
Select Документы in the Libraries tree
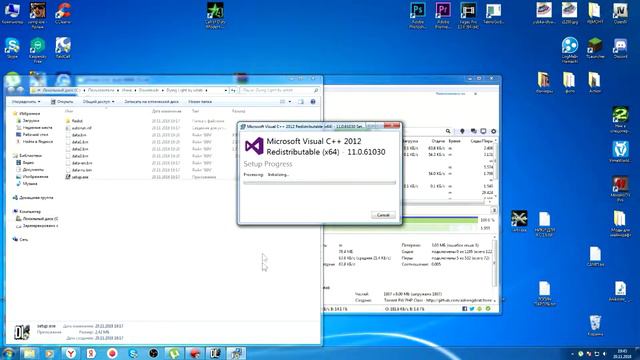[30, 169]
